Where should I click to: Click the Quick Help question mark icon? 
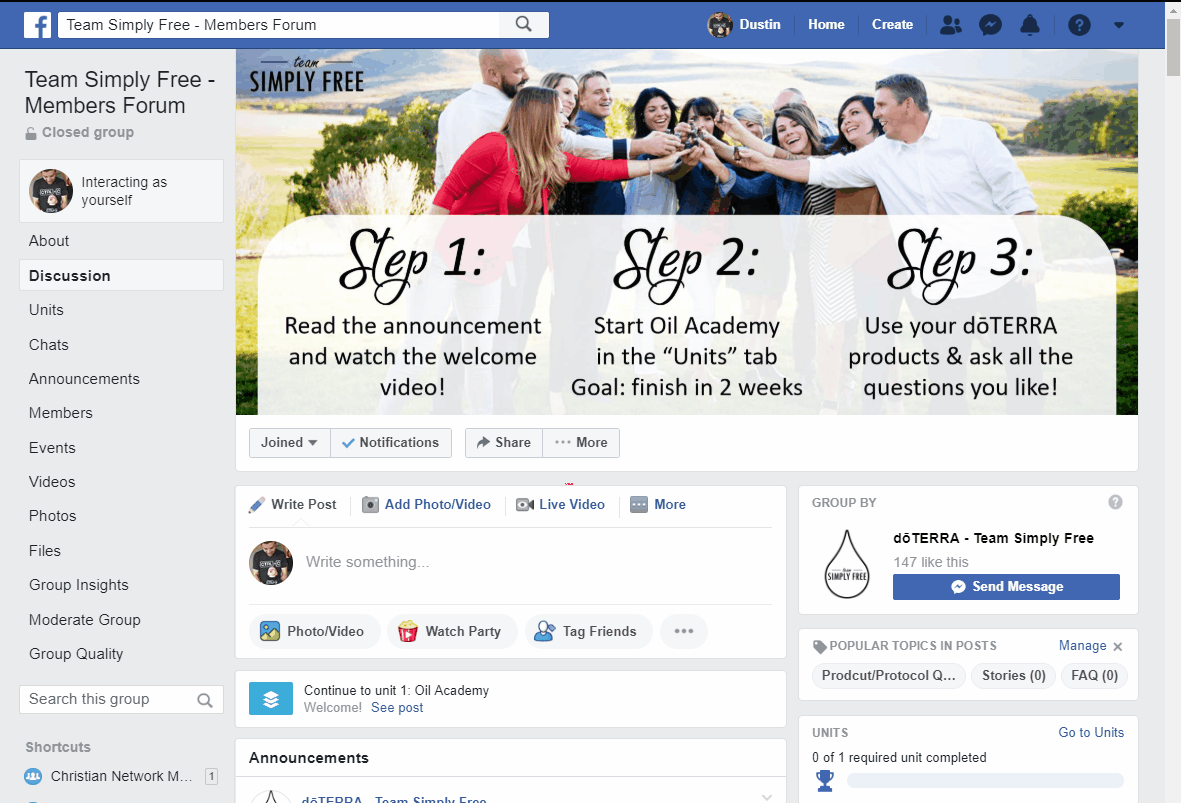coord(1079,25)
